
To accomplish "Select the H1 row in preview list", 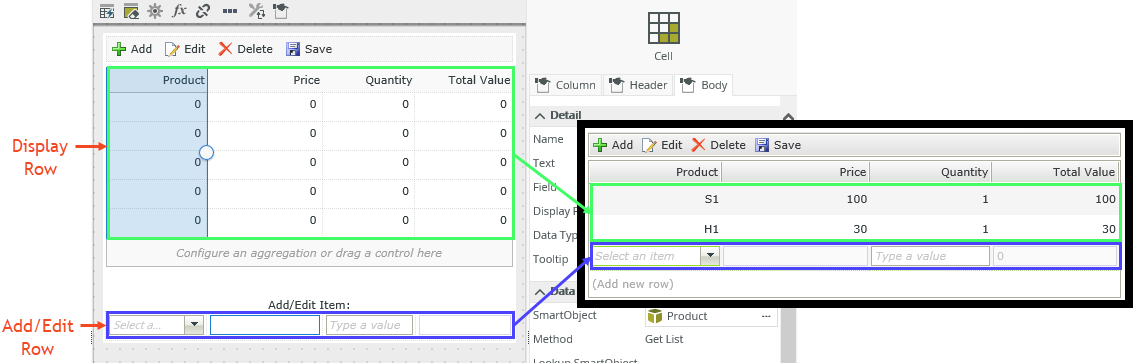I will (x=855, y=229).
